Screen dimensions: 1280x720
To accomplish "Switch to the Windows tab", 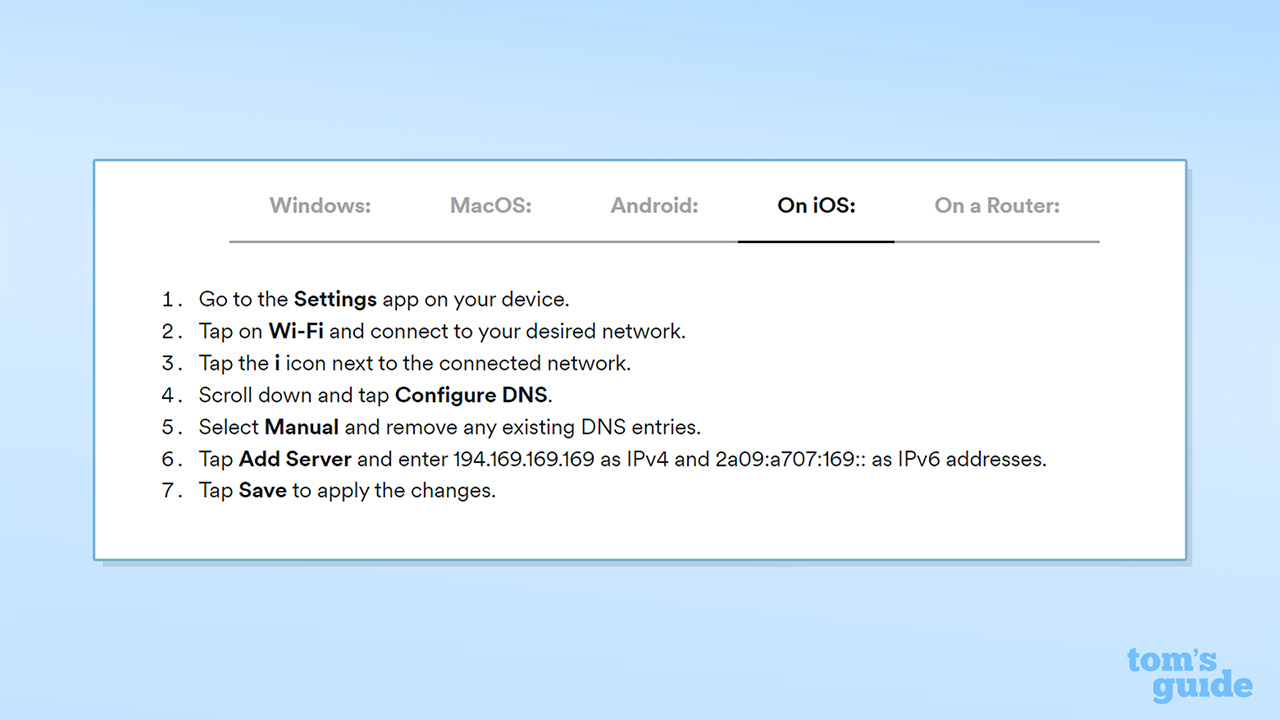I will pyautogui.click(x=320, y=206).
